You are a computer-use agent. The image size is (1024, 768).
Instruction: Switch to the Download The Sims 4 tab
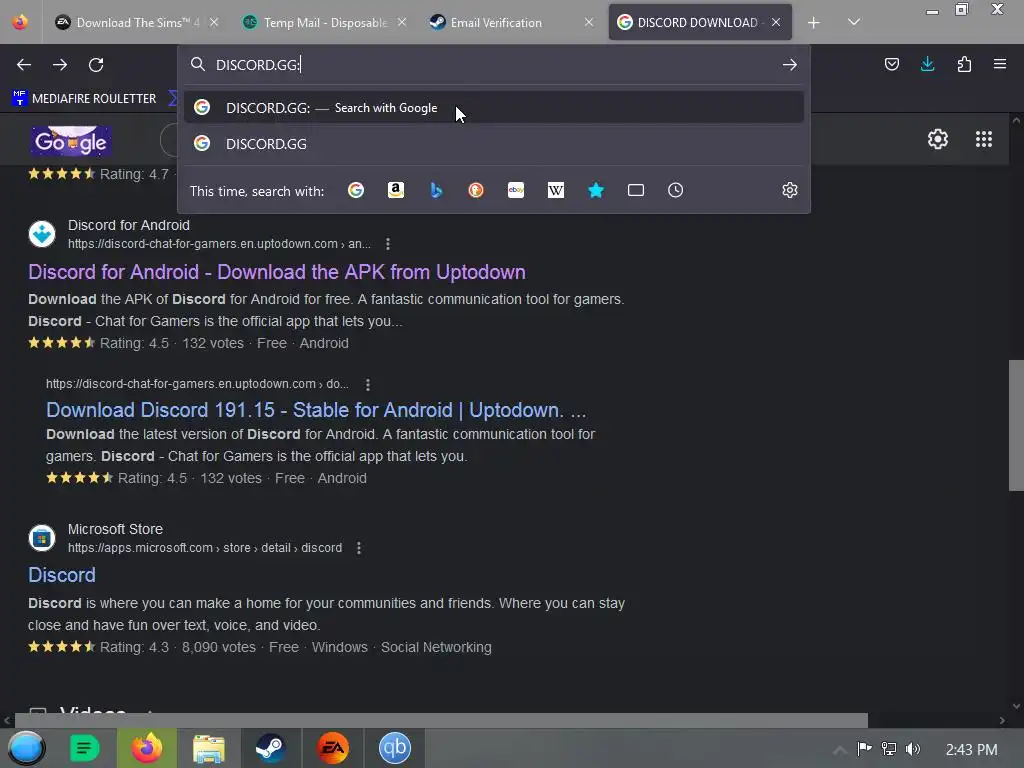click(135, 23)
